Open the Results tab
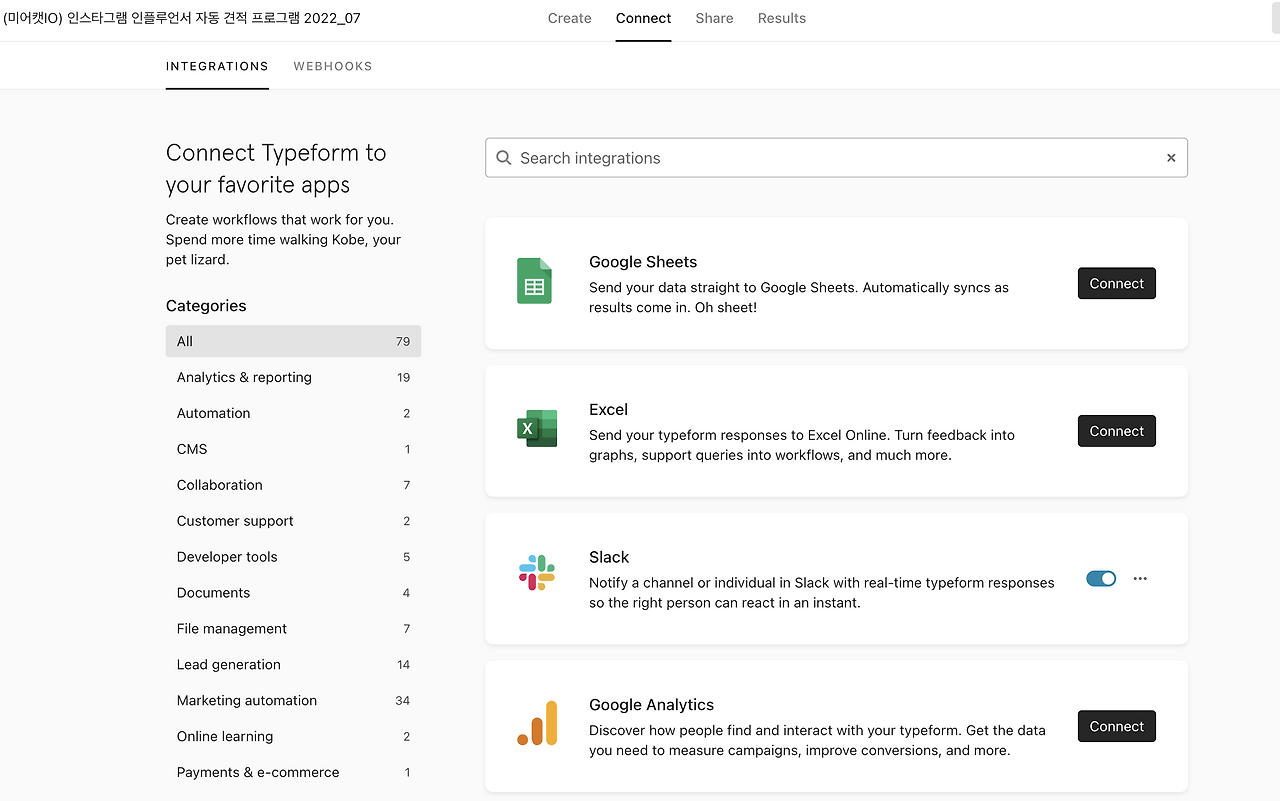The width and height of the screenshot is (1280, 801). tap(781, 18)
